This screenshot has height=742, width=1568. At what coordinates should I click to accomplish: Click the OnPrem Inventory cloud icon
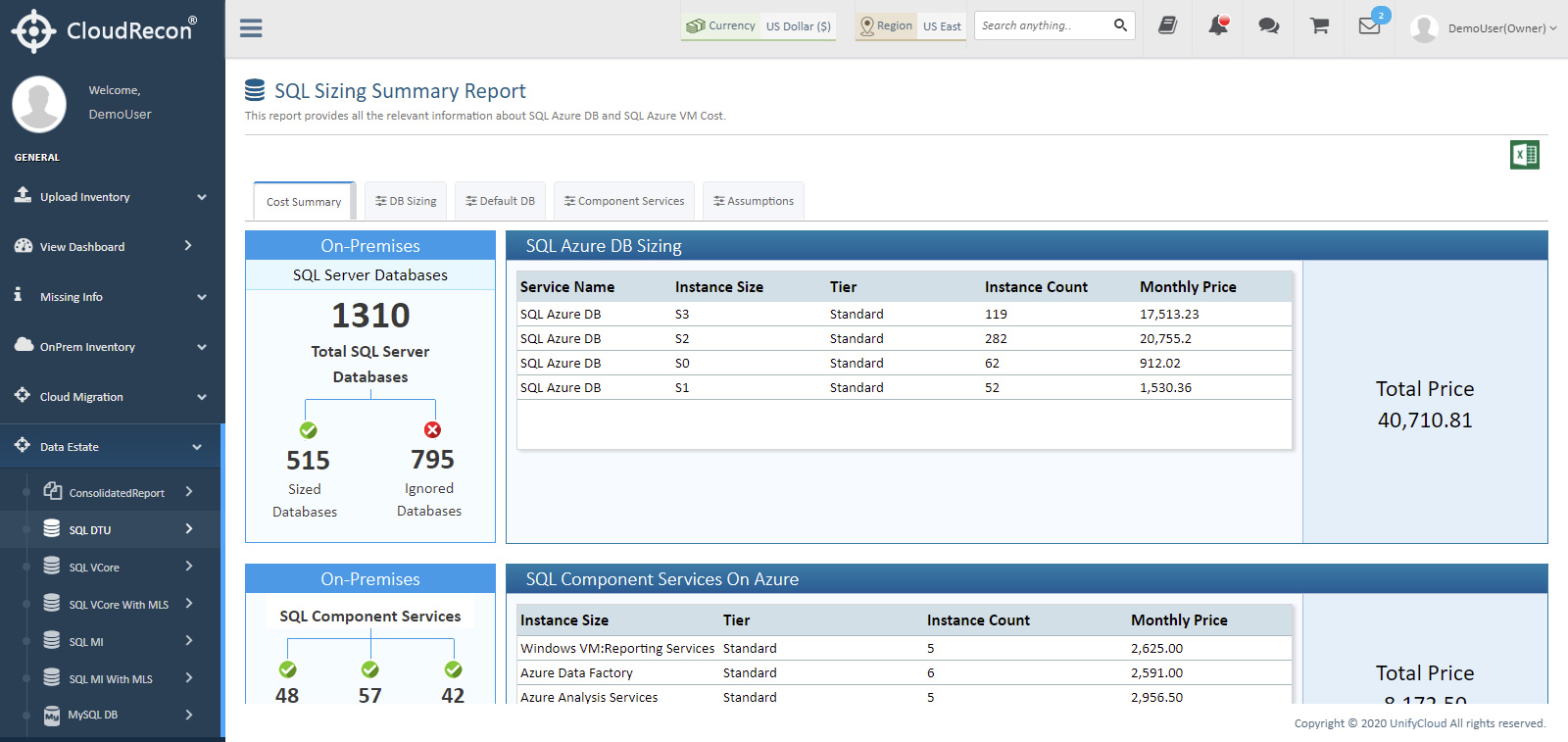24,345
